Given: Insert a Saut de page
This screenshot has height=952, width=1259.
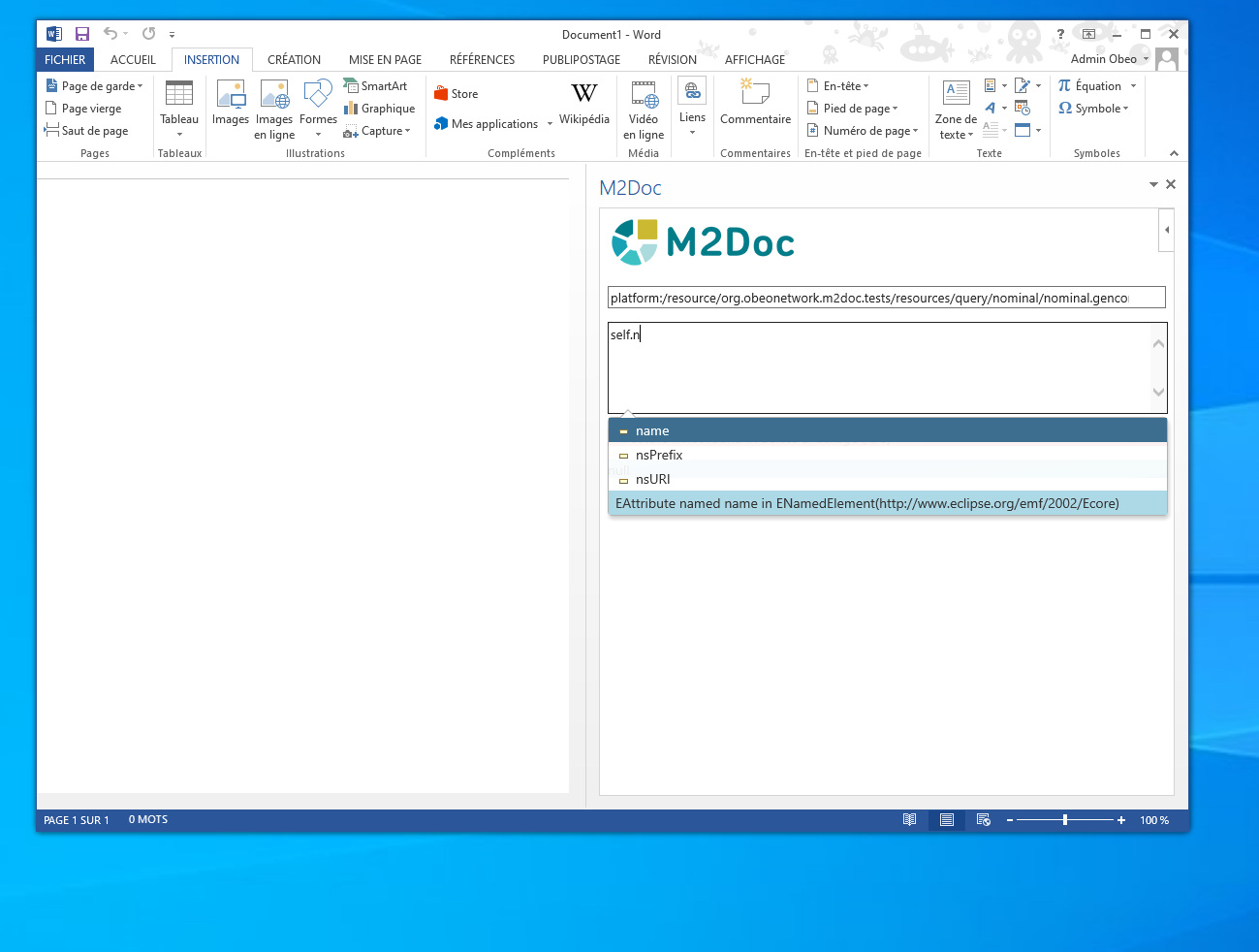Looking at the screenshot, I should tap(86, 131).
